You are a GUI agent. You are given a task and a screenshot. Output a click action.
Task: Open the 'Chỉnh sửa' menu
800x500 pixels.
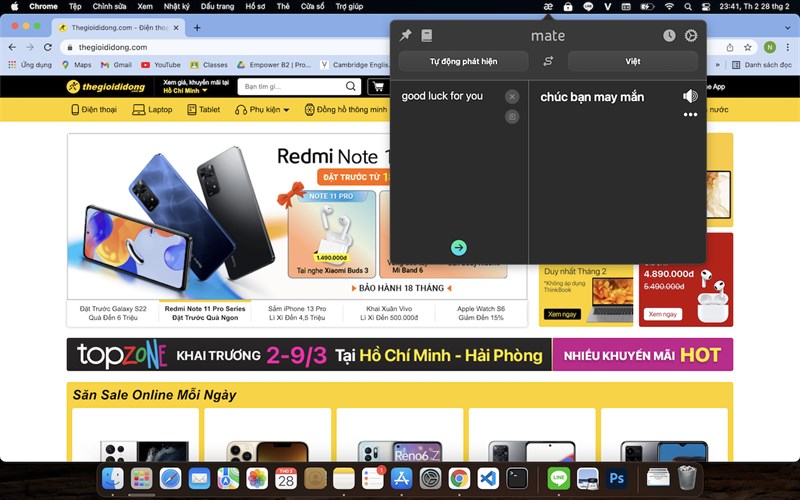109,7
